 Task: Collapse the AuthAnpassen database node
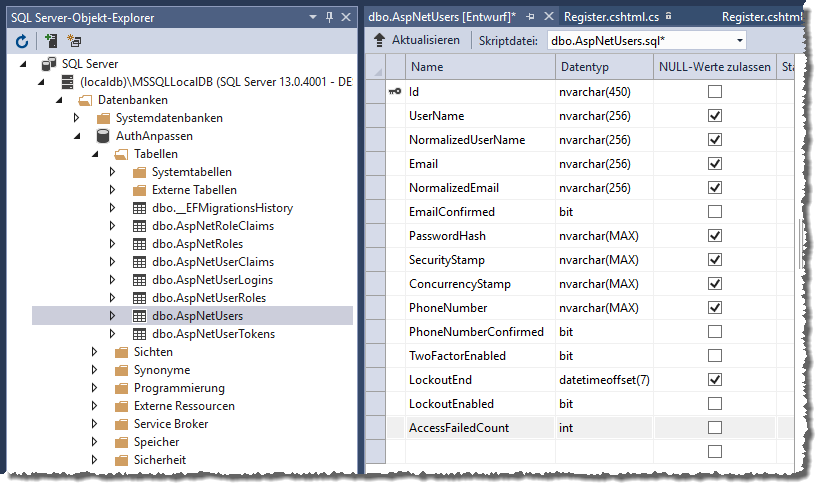point(77,136)
